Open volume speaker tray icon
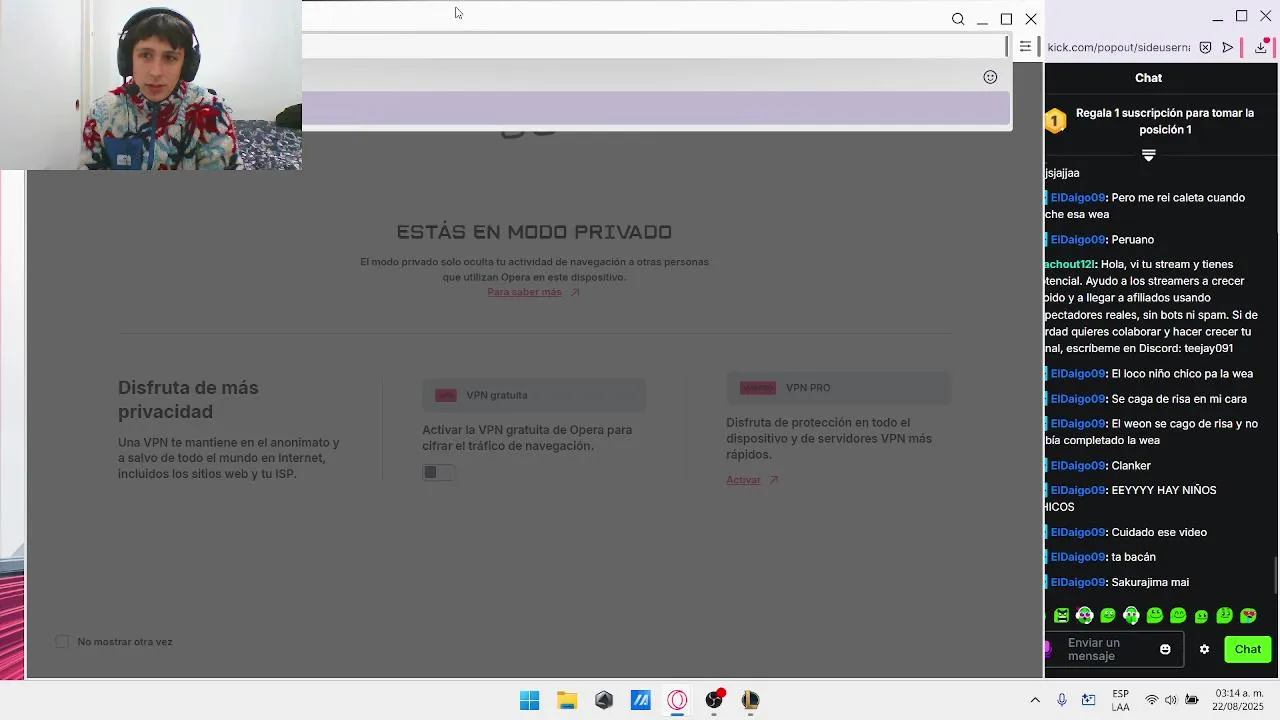 tap(1171, 700)
